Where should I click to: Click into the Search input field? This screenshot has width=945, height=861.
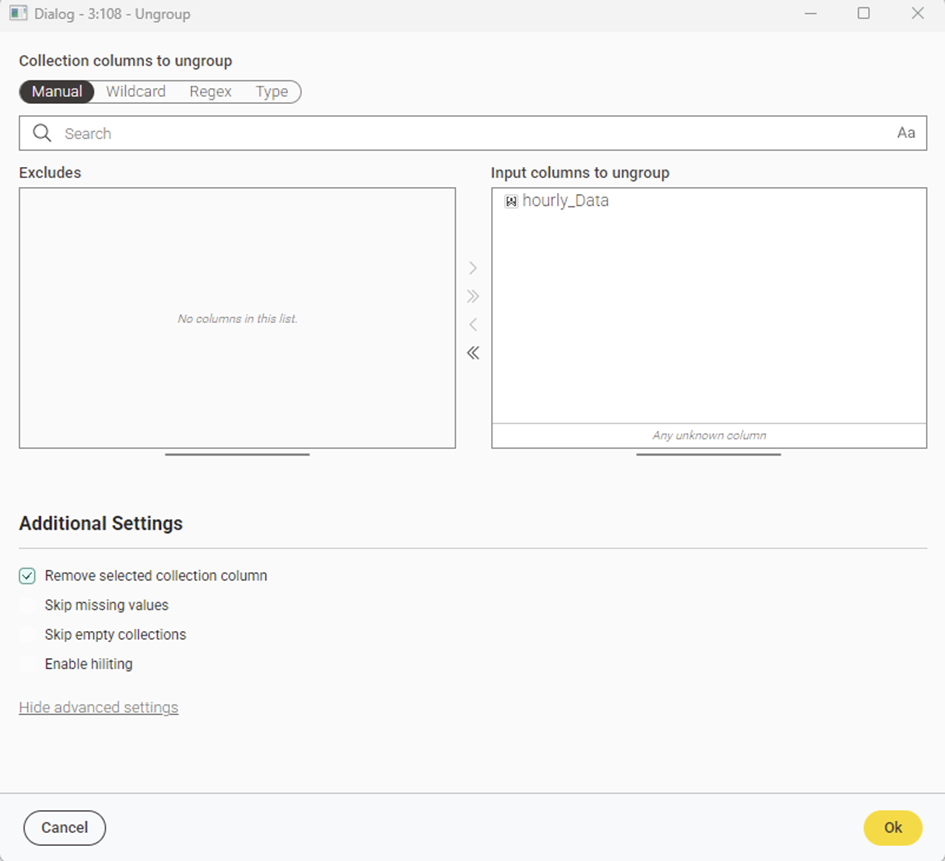[x=470, y=133]
